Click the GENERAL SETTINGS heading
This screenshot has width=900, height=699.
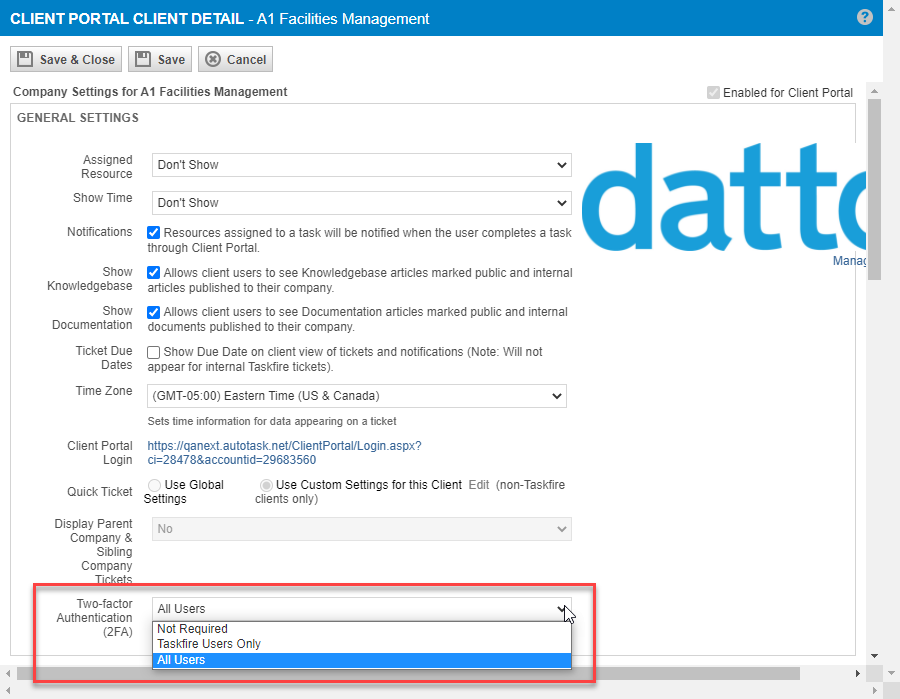pyautogui.click(x=77, y=118)
